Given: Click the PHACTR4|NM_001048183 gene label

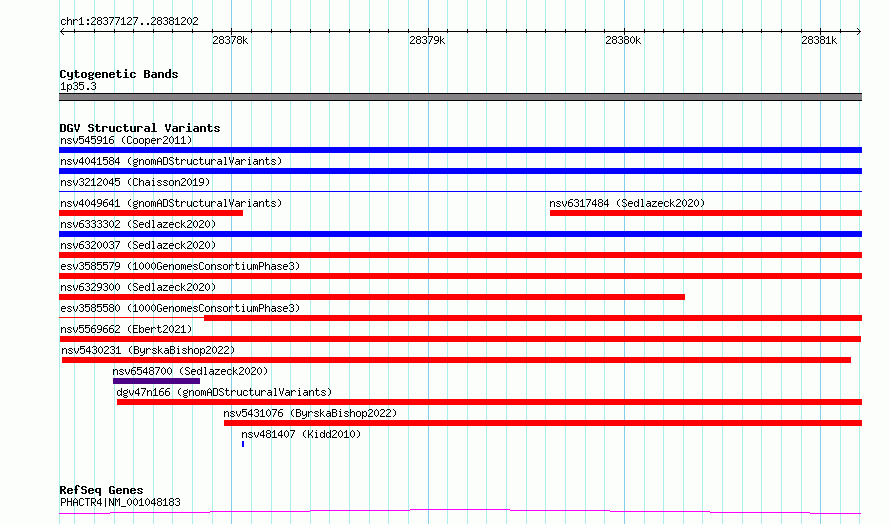Looking at the screenshot, I should pyautogui.click(x=120, y=502).
